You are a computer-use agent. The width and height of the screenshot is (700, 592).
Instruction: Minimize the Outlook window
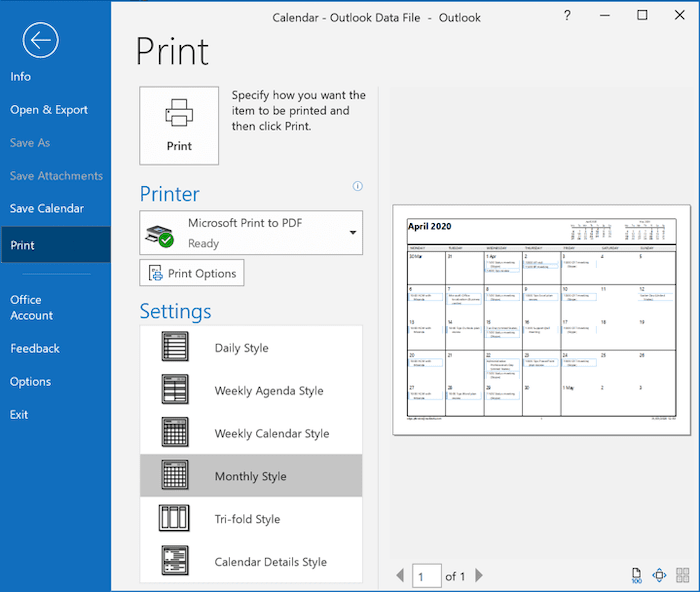pyautogui.click(x=605, y=16)
